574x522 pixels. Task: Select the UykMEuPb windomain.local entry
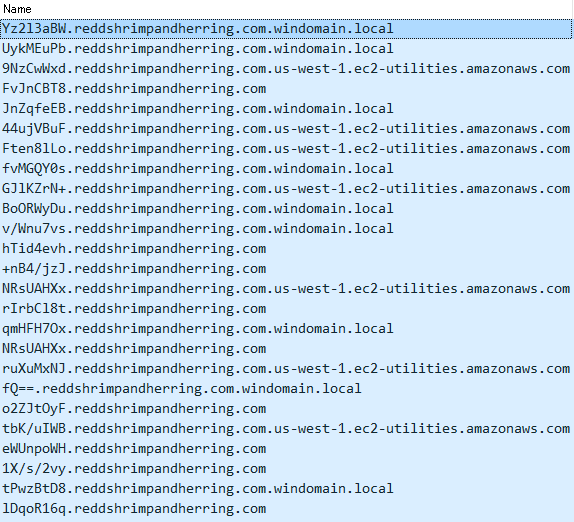click(286, 49)
